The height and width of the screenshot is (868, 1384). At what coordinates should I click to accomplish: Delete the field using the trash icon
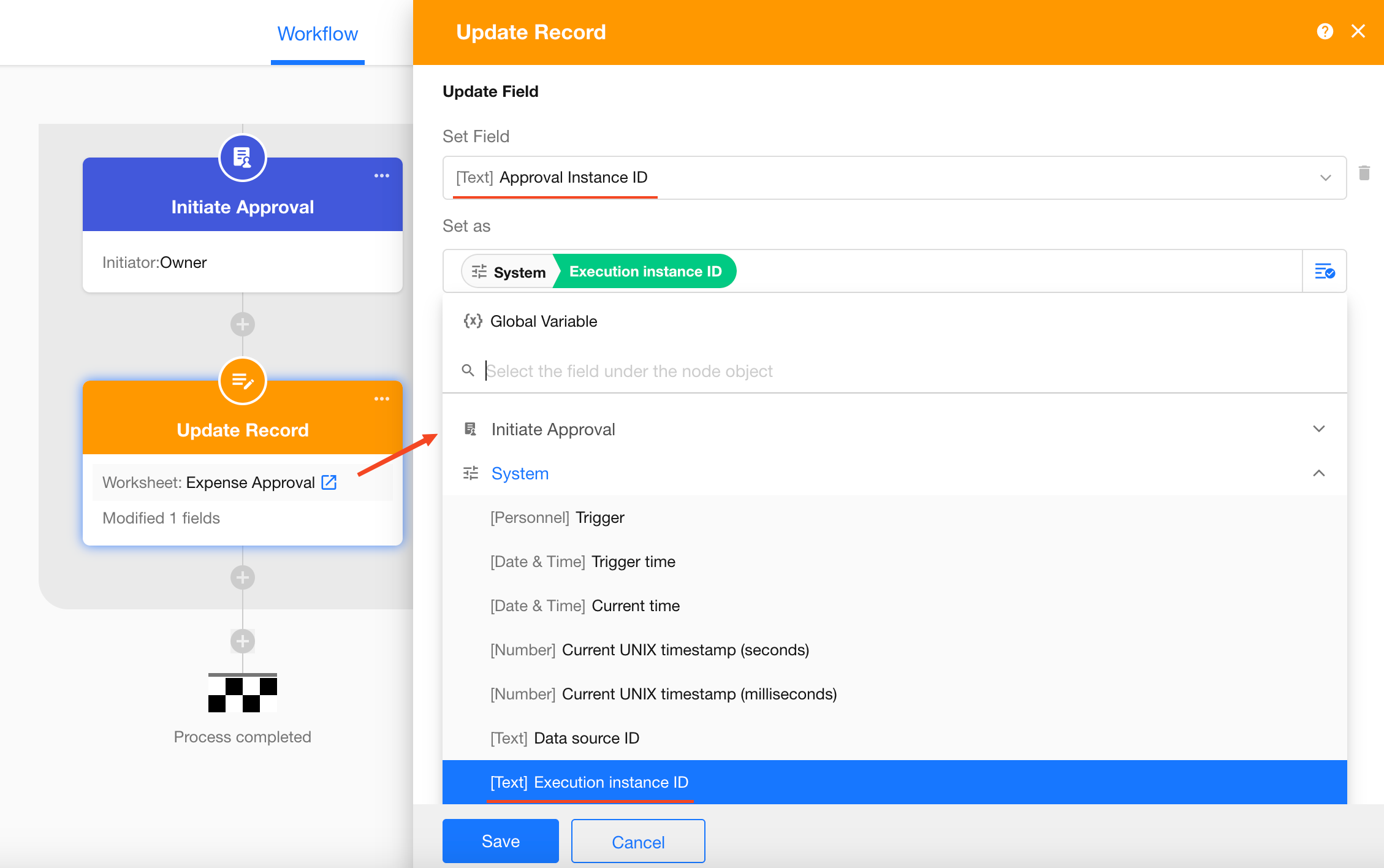point(1364,173)
